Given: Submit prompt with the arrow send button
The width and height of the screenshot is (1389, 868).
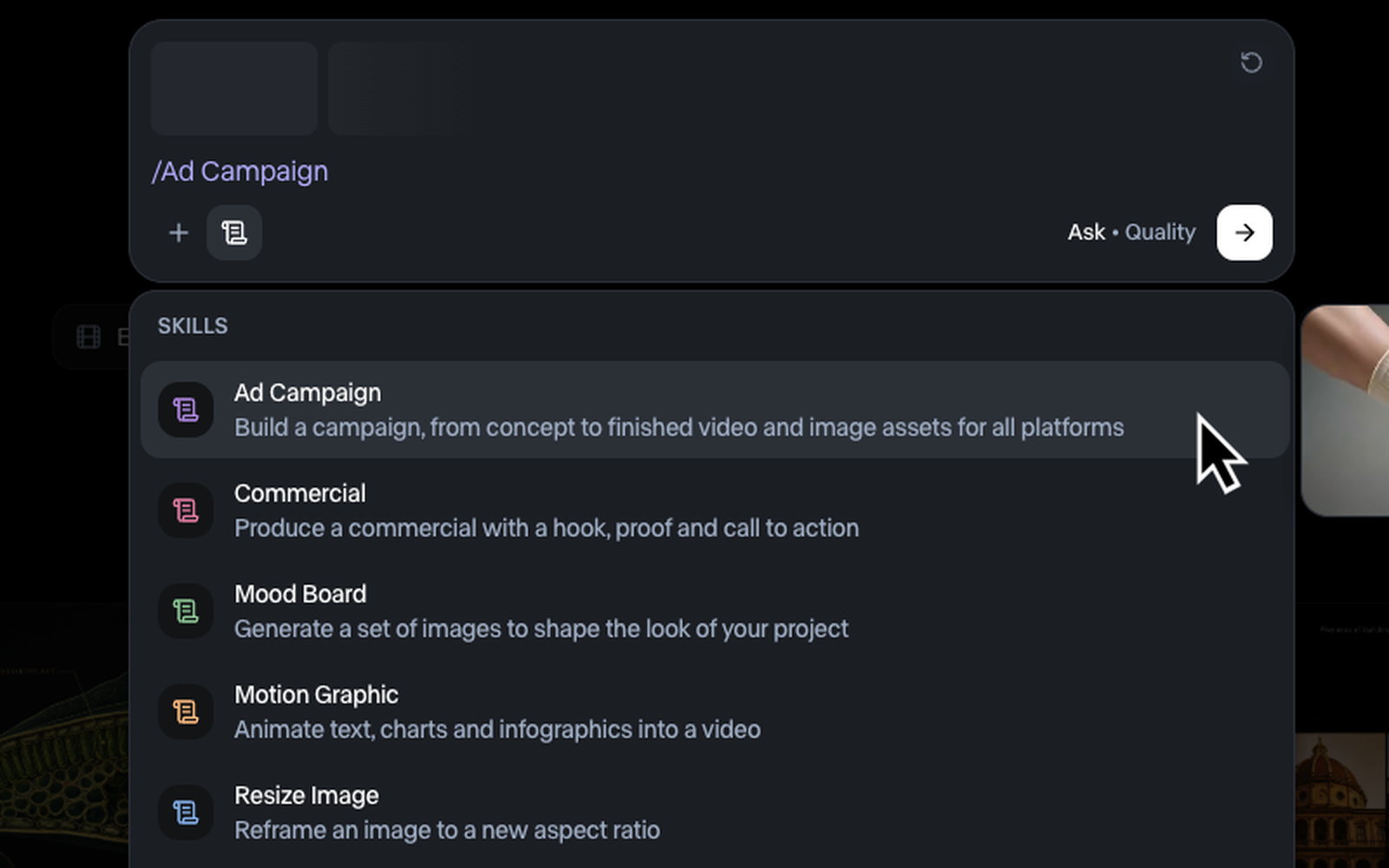Looking at the screenshot, I should [1244, 233].
